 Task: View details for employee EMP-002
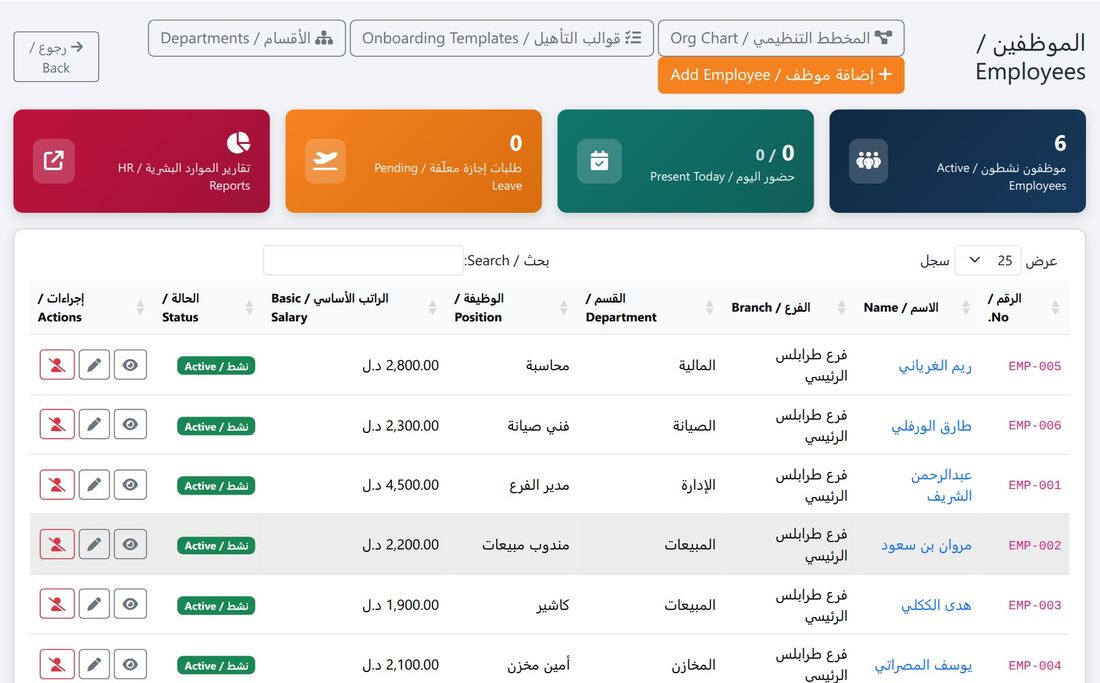coord(130,545)
